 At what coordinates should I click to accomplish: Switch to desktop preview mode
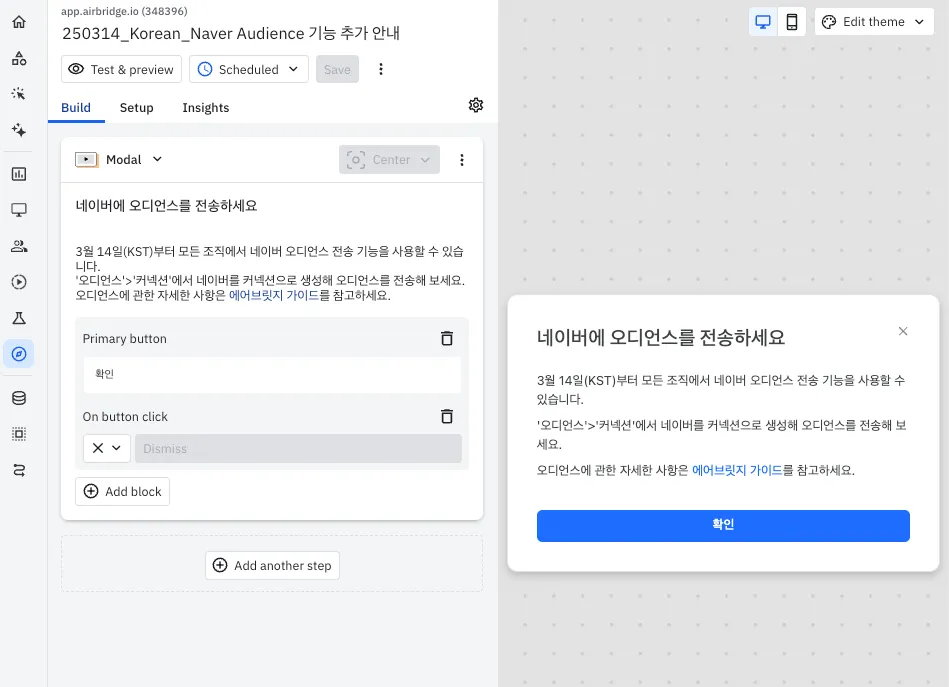(x=763, y=22)
